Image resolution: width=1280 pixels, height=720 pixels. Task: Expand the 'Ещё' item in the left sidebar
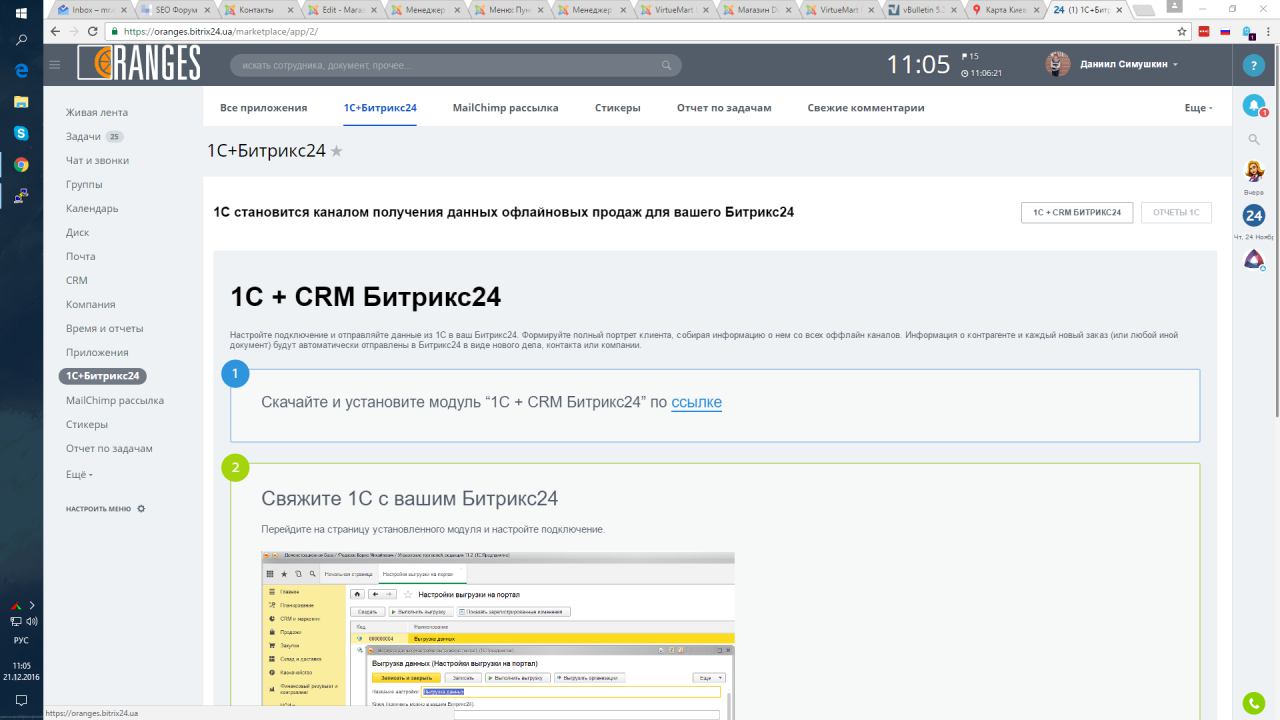pyautogui.click(x=79, y=474)
